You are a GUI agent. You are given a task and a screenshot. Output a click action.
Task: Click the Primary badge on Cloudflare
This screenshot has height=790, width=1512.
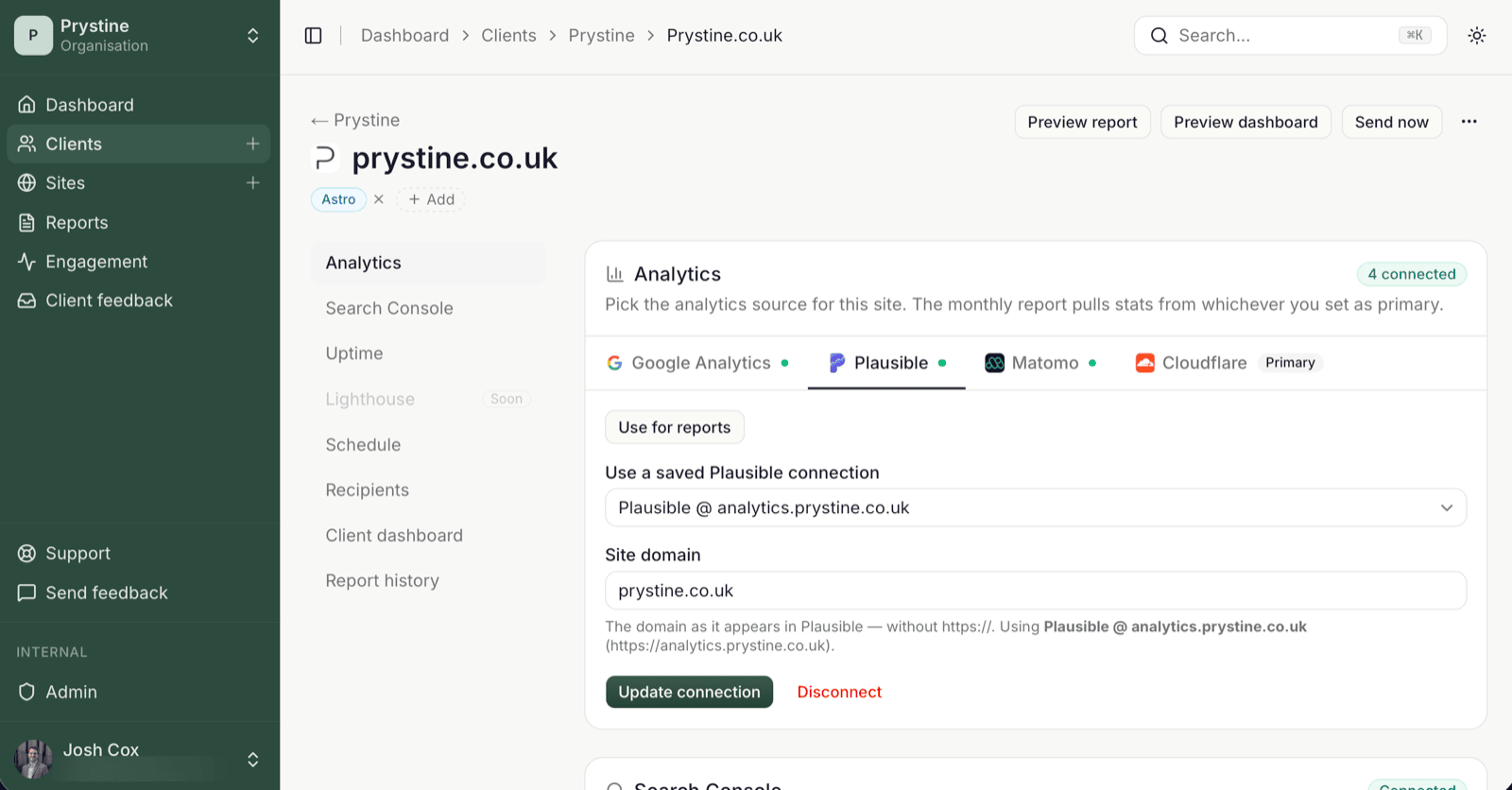coord(1290,363)
